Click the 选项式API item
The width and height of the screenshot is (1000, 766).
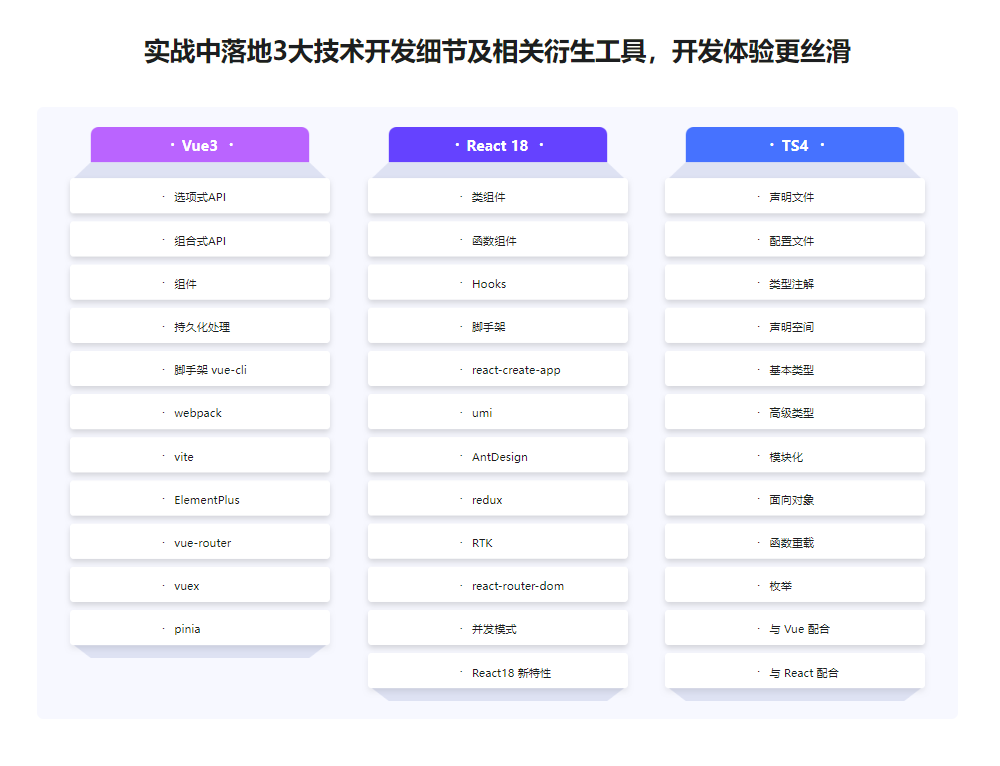(199, 196)
